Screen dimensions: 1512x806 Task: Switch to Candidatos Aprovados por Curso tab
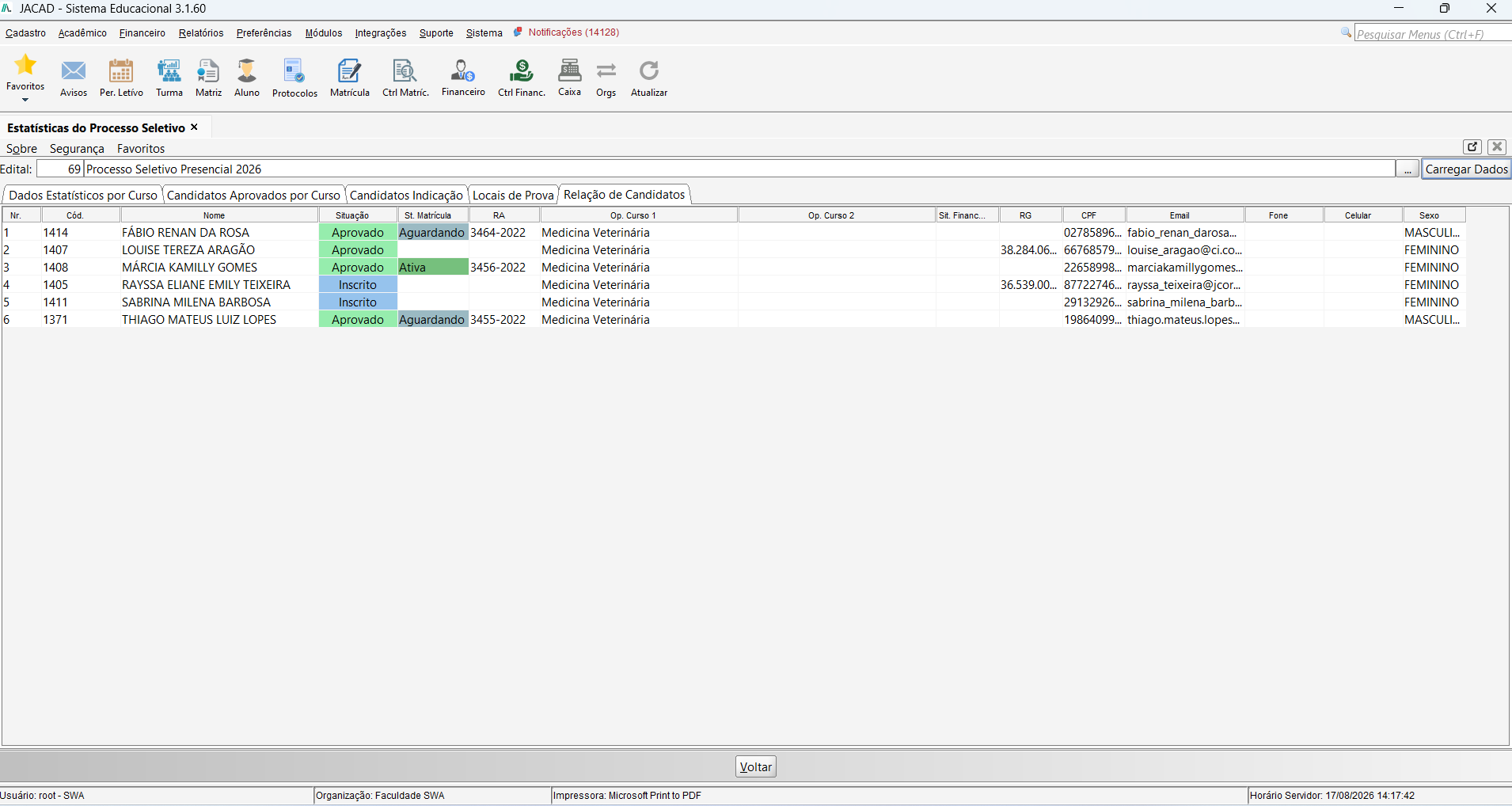point(253,196)
